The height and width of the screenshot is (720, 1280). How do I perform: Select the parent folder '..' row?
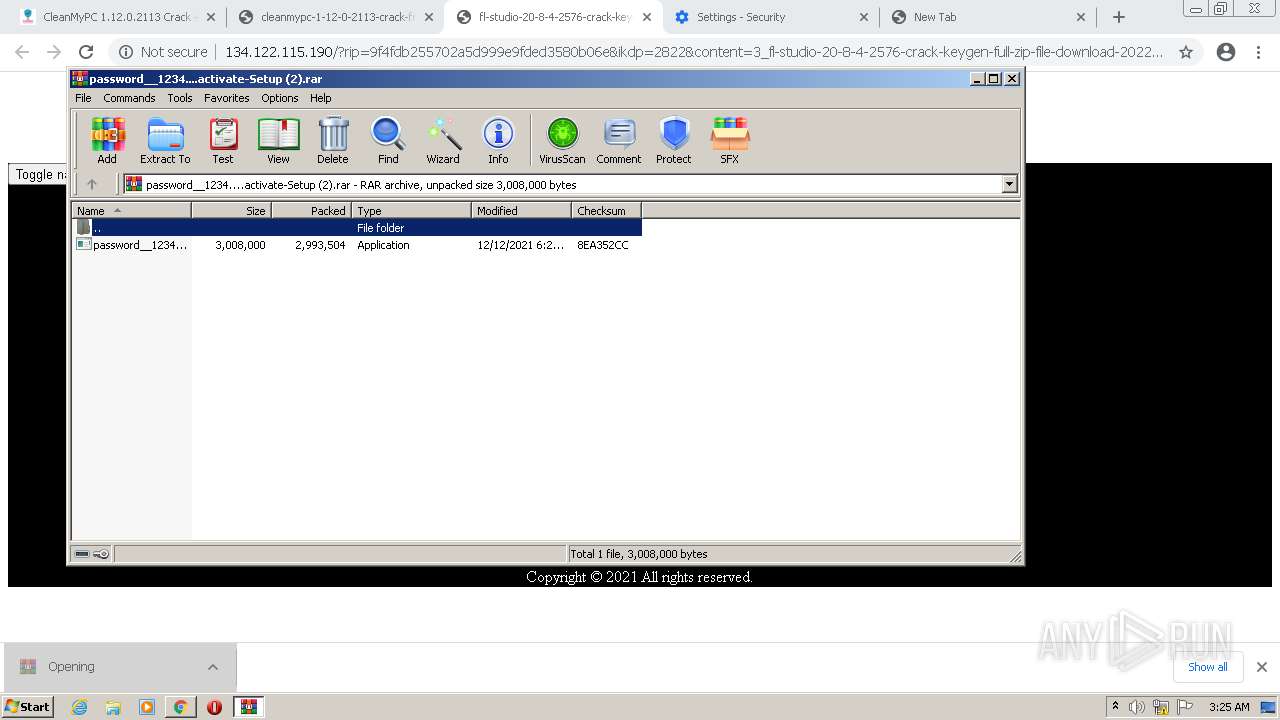(x=357, y=228)
